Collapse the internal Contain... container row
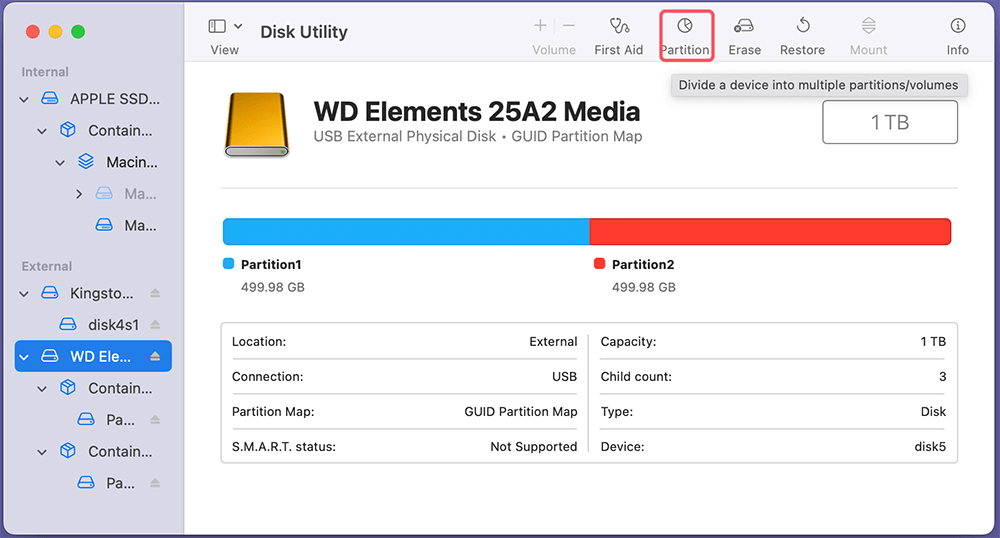The image size is (1000, 538). click(x=42, y=131)
